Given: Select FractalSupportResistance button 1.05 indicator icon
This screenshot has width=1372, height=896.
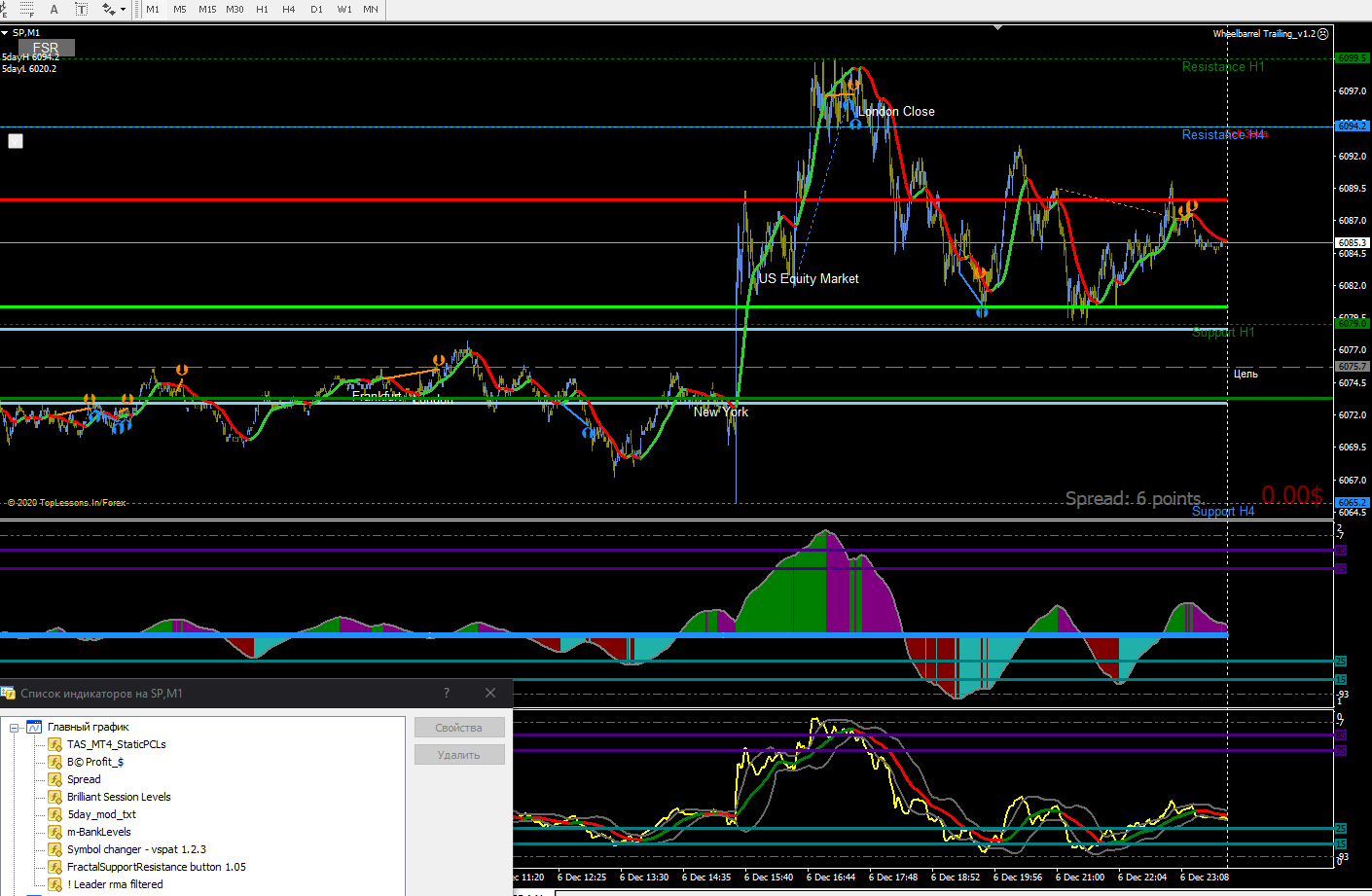Looking at the screenshot, I should click(x=55, y=867).
